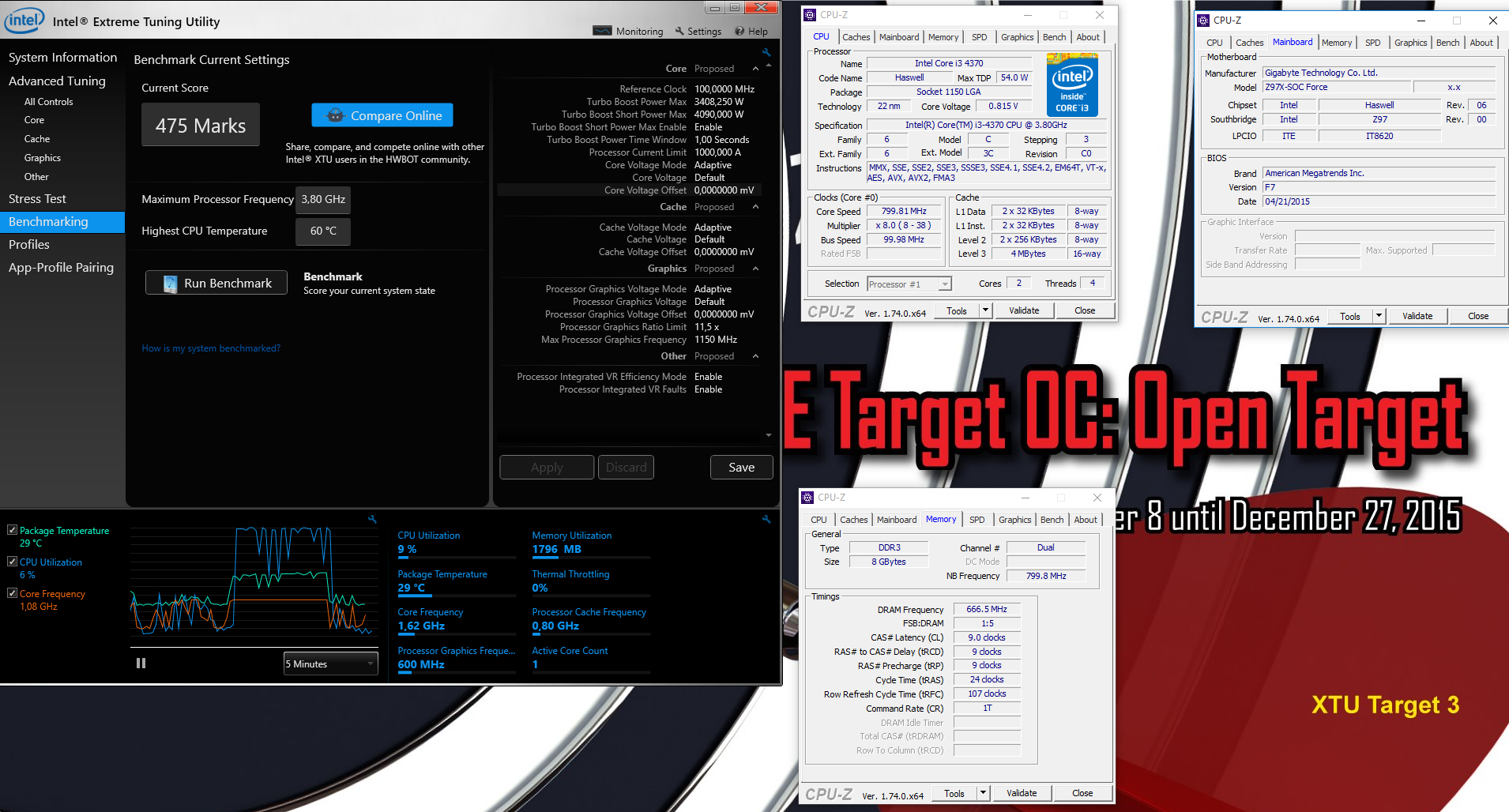This screenshot has width=1509, height=812.
Task: Collapse the Cache proposed section
Action: tap(755, 207)
